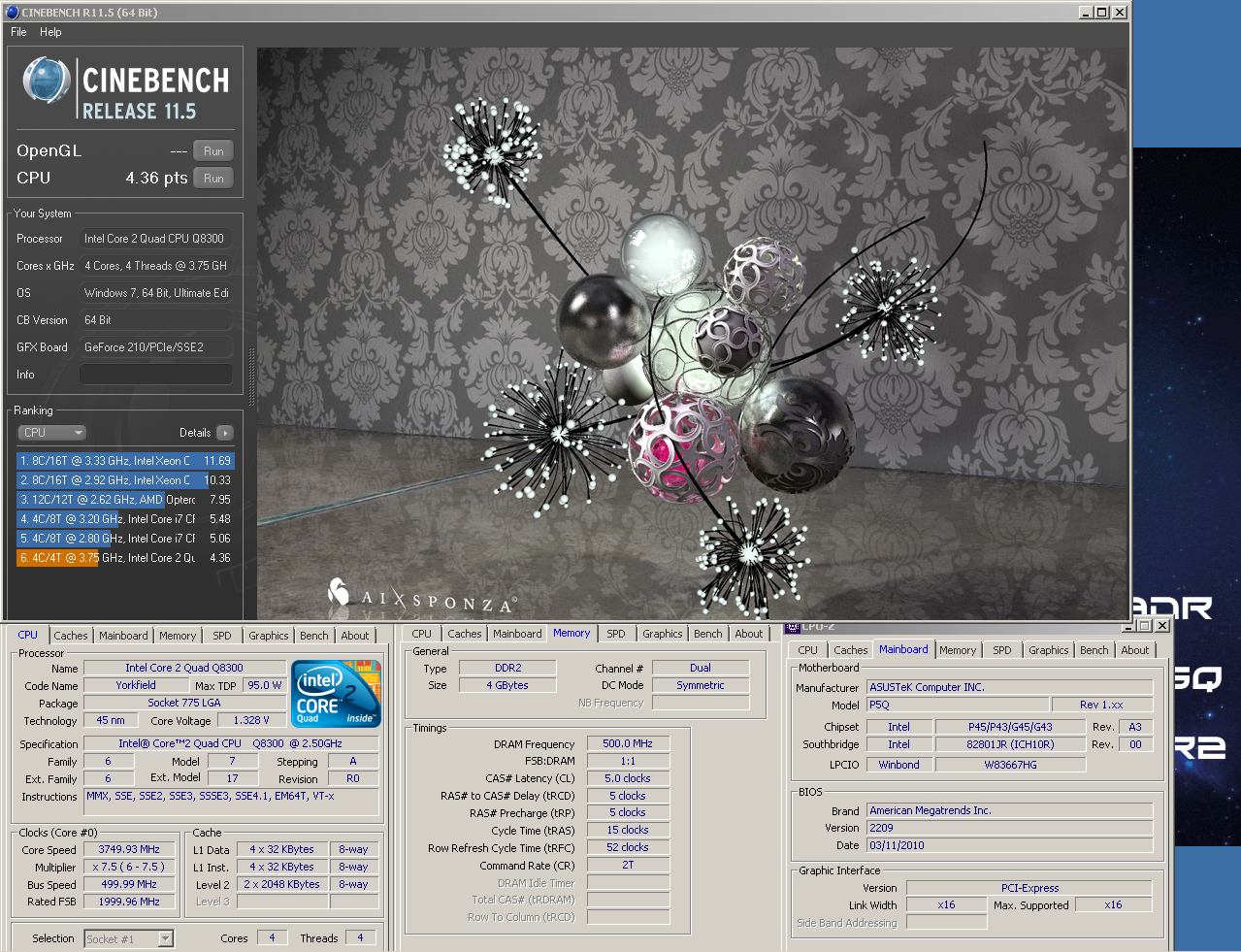Open Bench tab in left CPU-Z window
1241x952 pixels.
(313, 636)
